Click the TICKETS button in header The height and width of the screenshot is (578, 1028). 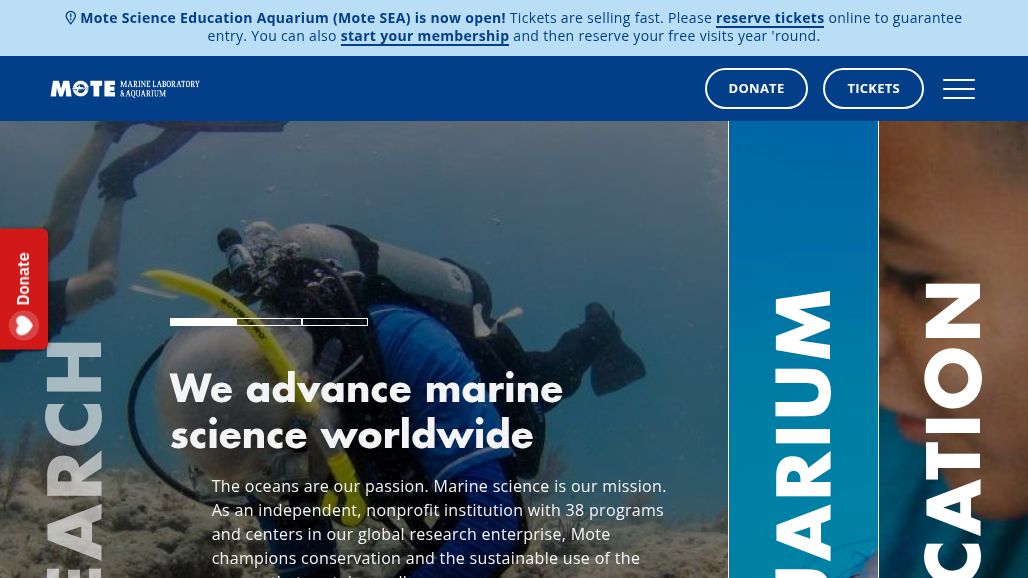873,88
